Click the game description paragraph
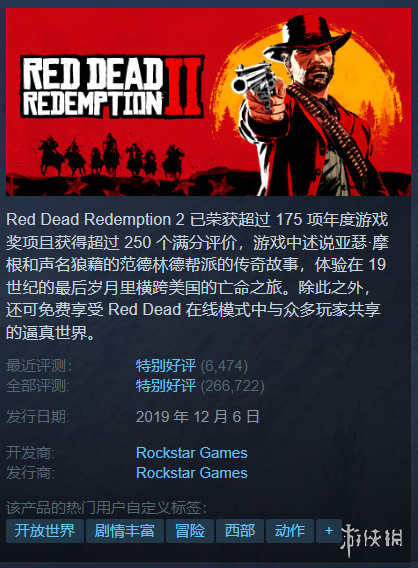This screenshot has width=418, height=568. [x=197, y=276]
